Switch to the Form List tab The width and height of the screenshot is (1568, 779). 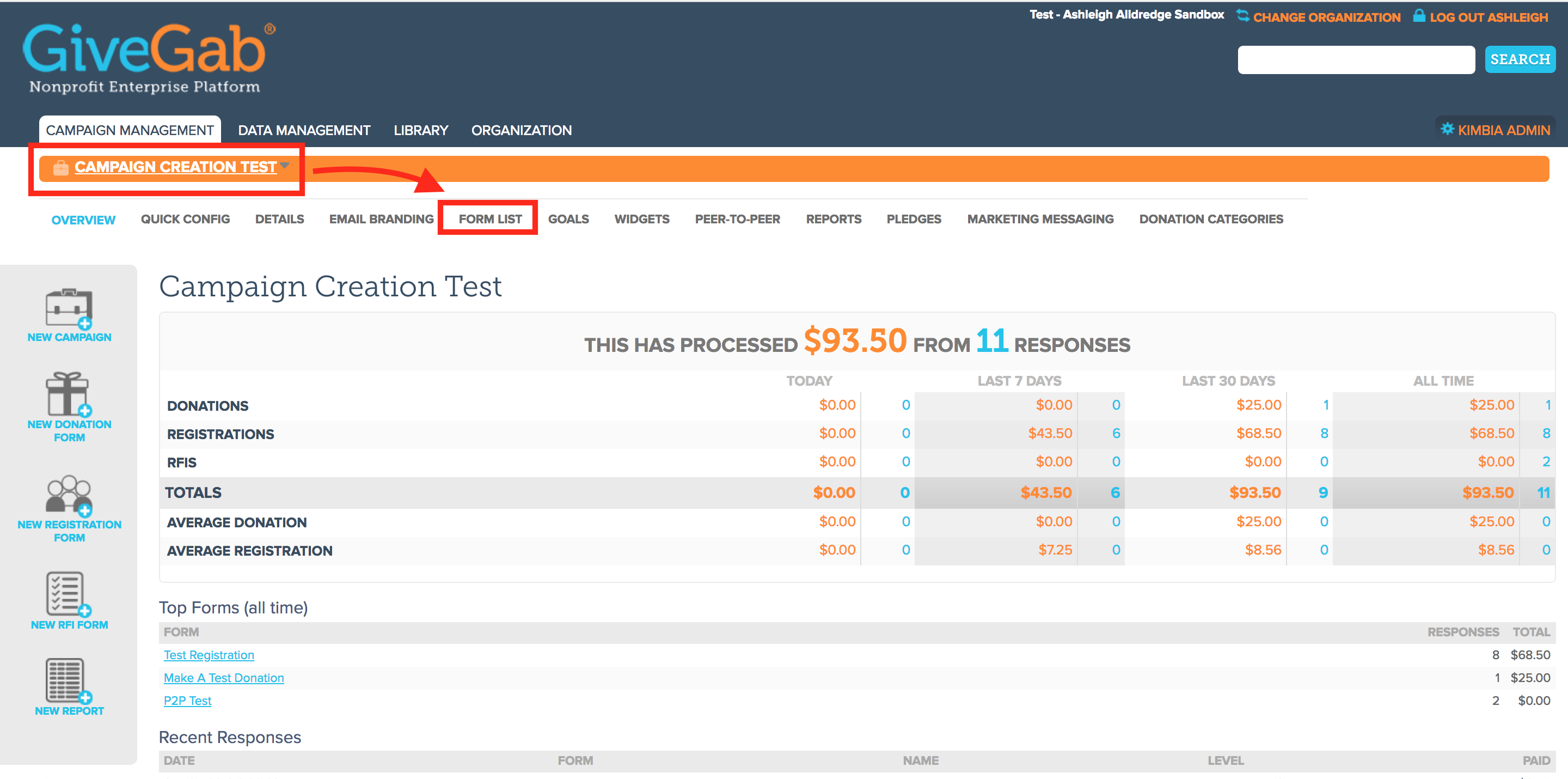click(x=490, y=220)
